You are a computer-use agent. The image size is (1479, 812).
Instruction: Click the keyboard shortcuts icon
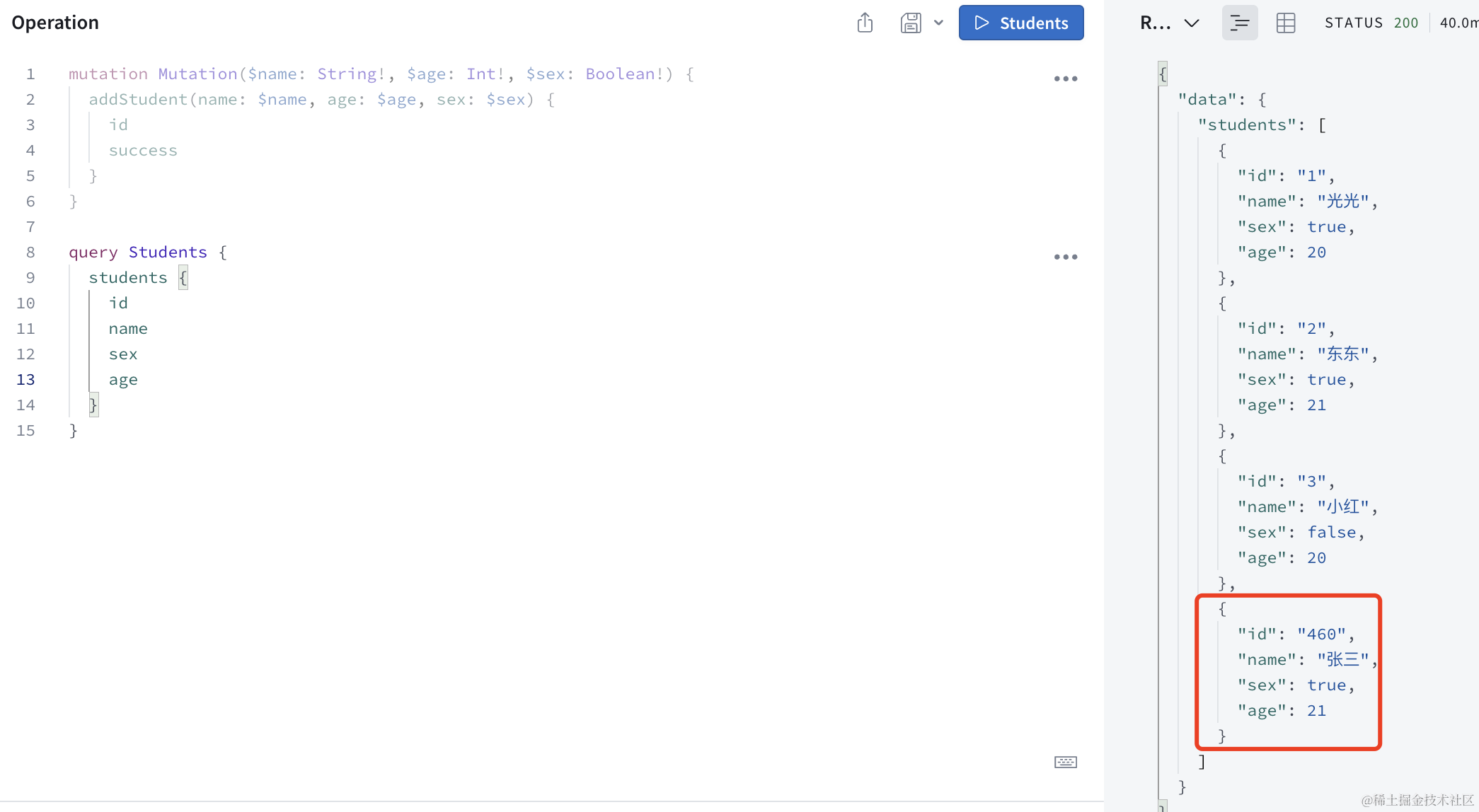coord(1065,762)
